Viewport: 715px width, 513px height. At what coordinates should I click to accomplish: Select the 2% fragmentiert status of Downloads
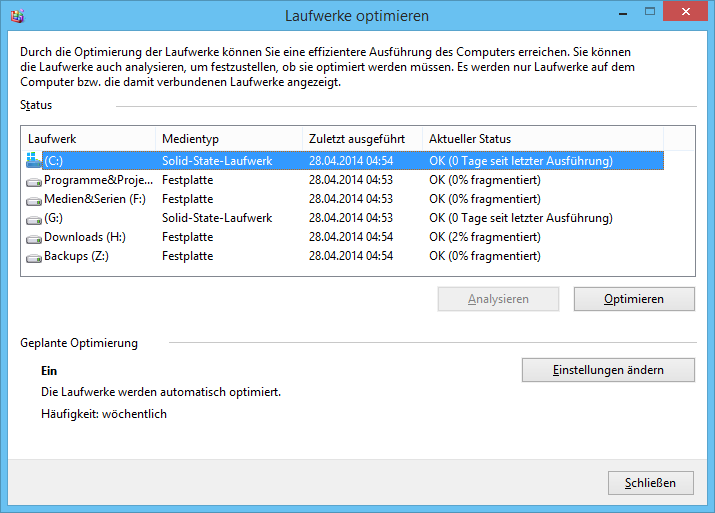(485, 237)
